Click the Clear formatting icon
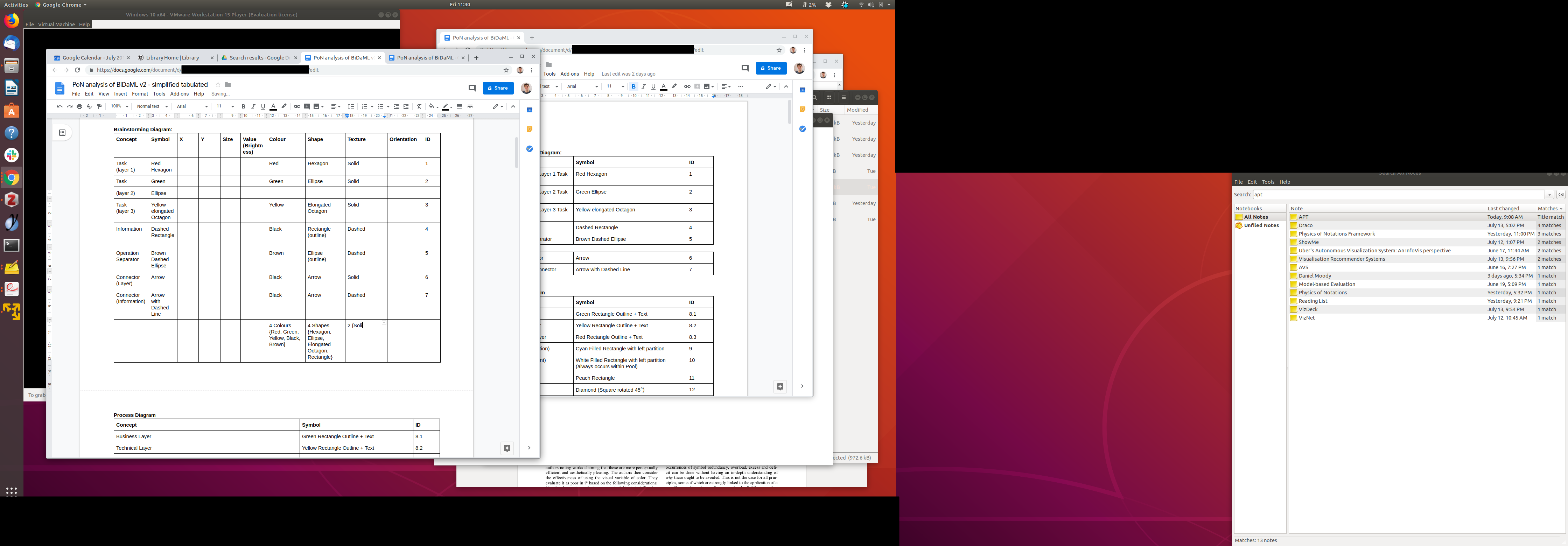This screenshot has height=546, width=1568. coord(419,106)
